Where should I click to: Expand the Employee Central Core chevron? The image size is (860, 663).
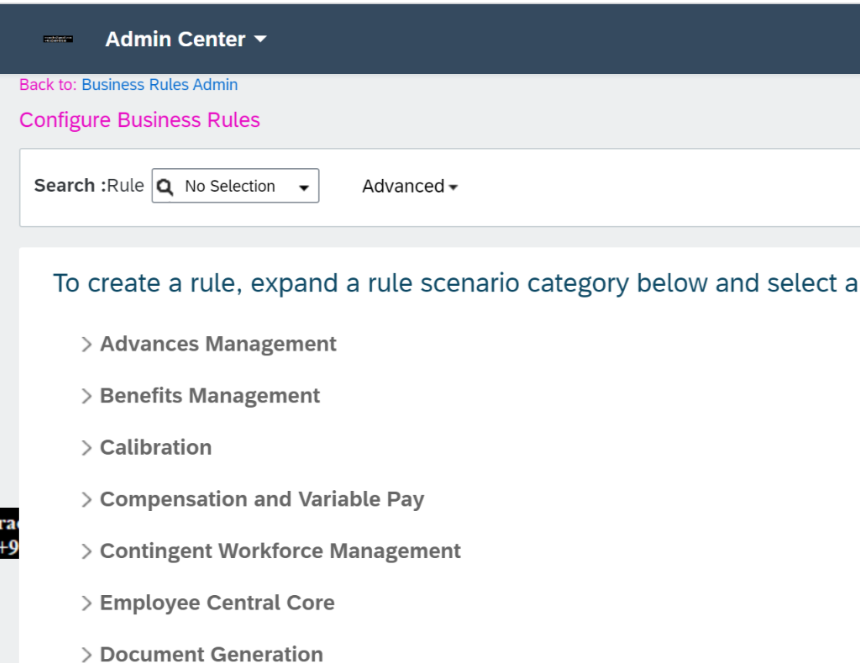tap(86, 603)
